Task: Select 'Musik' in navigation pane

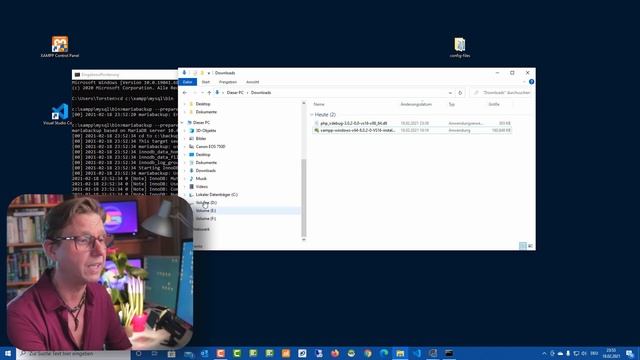Action: pos(201,178)
